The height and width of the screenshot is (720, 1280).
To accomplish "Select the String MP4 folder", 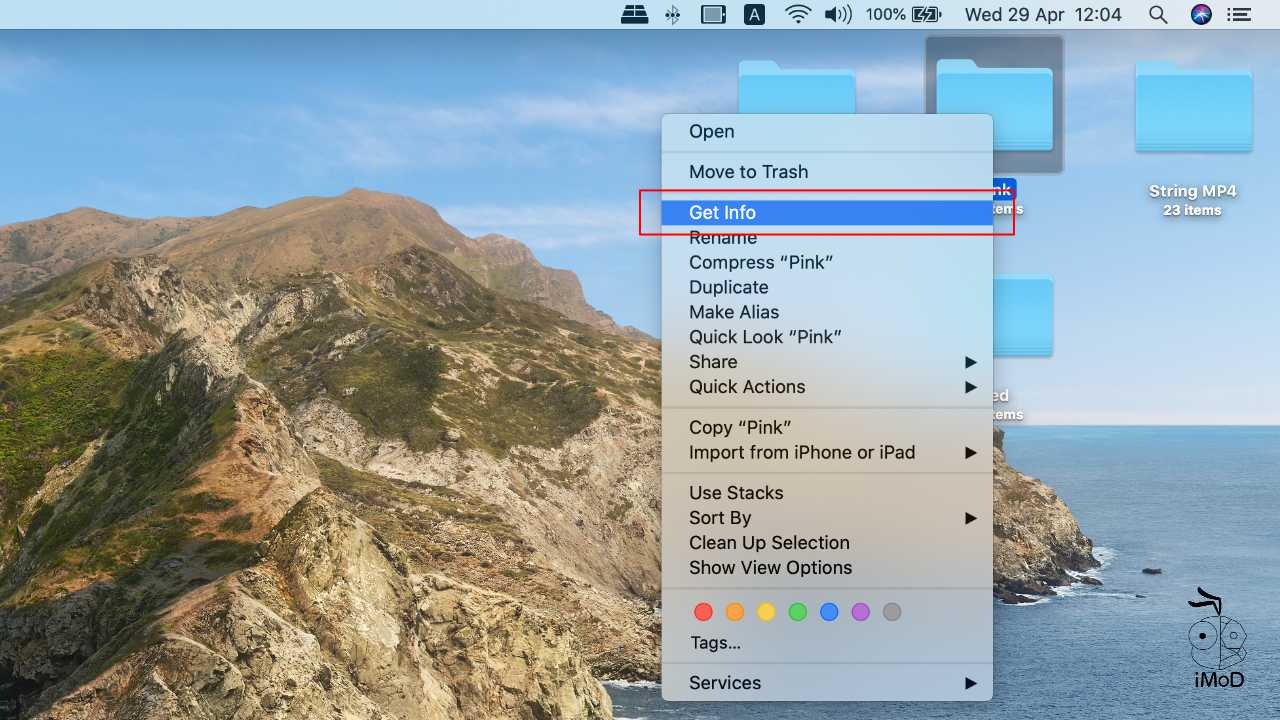I will click(1192, 110).
